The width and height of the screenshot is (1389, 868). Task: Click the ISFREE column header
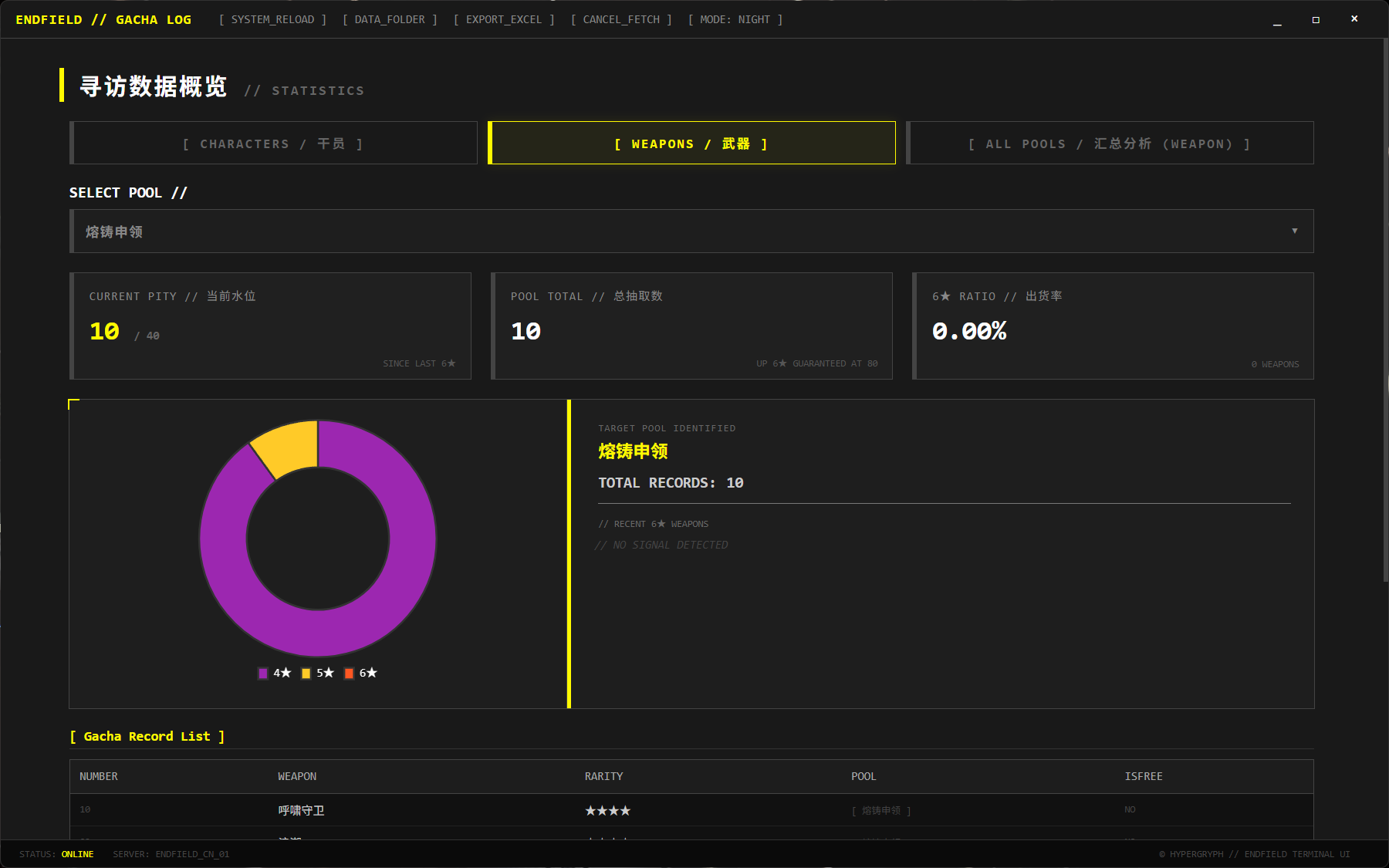click(1144, 776)
